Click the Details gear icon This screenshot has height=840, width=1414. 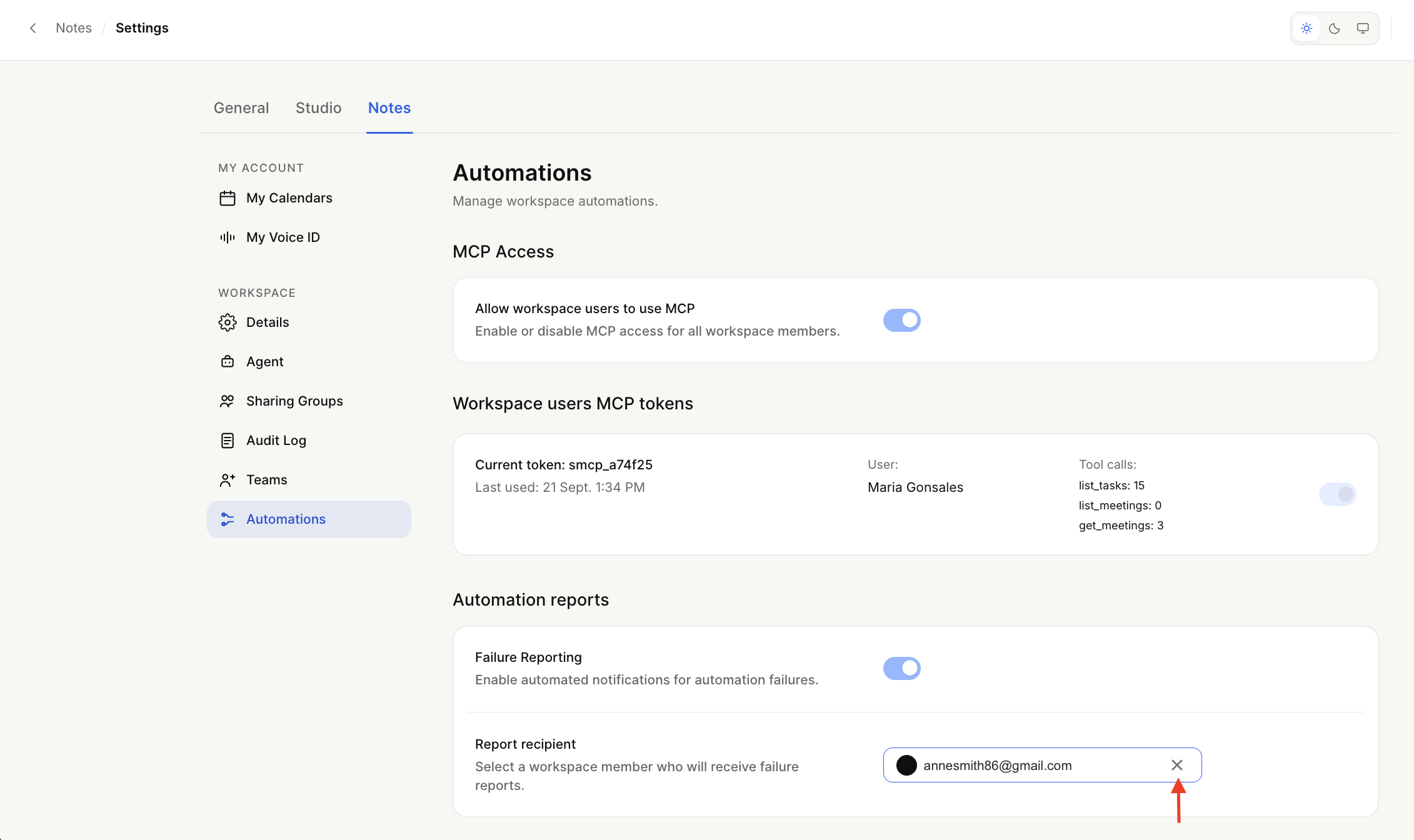tap(228, 322)
